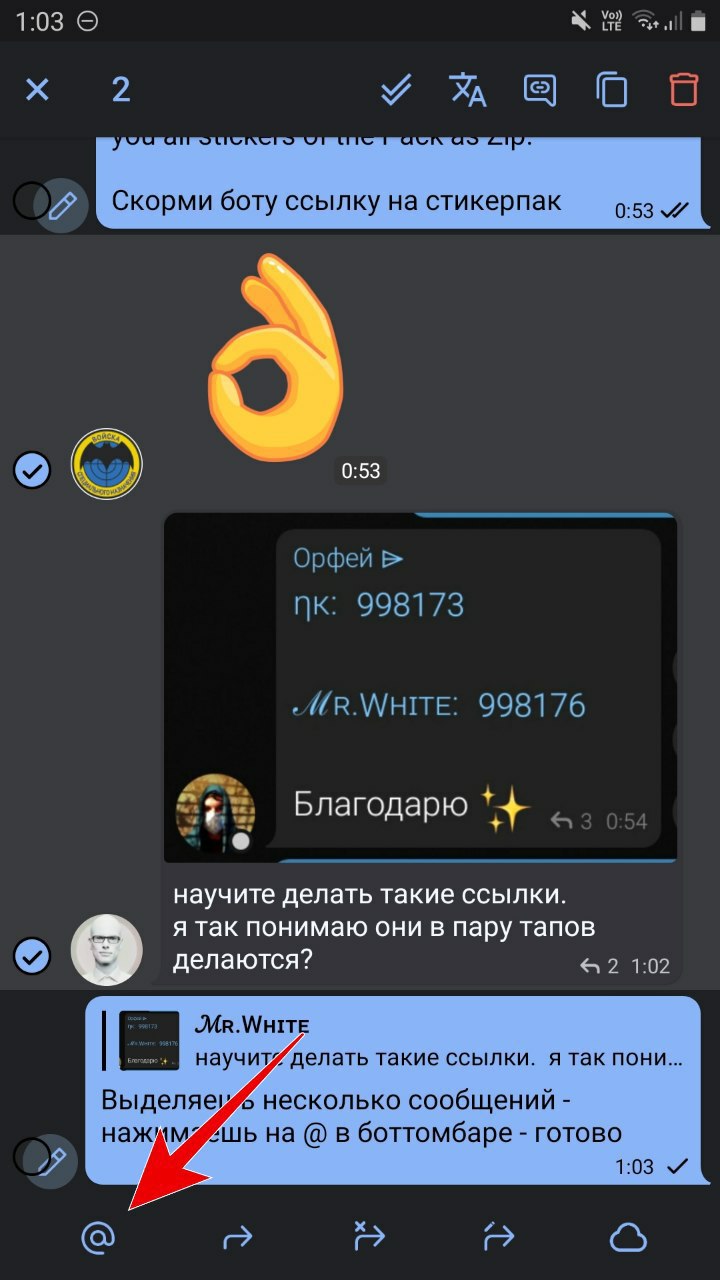This screenshot has width=720, height=1280.
Task: Open the embedded Орфей screenshot image
Action: tap(421, 688)
